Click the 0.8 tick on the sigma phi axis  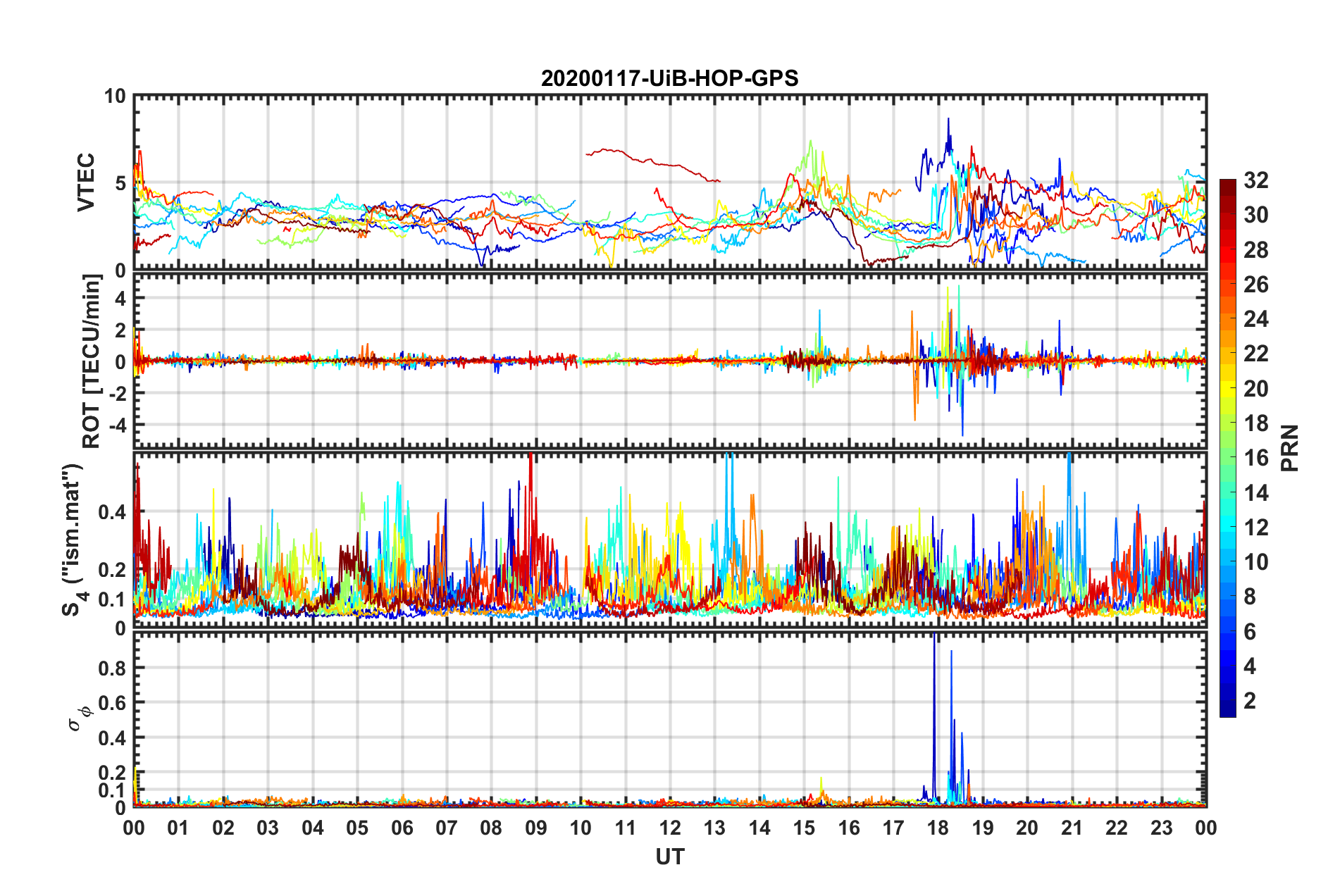112,668
